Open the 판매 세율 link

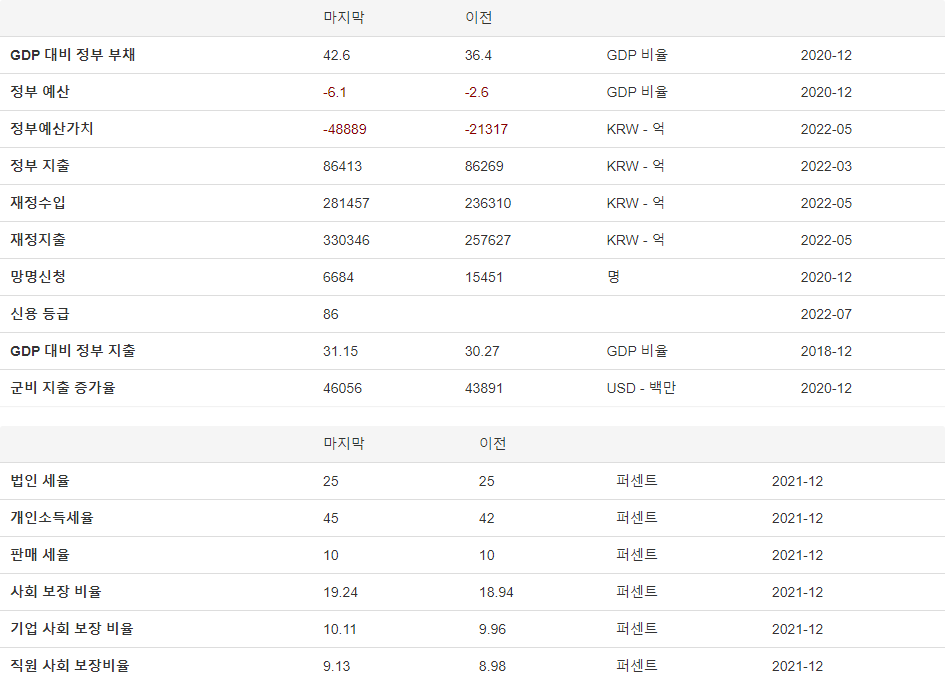(40, 555)
